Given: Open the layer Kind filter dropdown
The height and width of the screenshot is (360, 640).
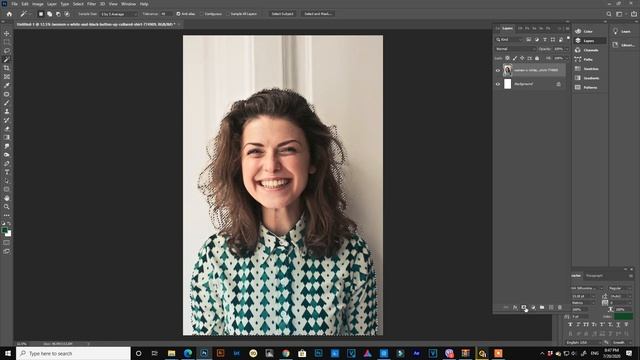Looking at the screenshot, I should pos(509,40).
